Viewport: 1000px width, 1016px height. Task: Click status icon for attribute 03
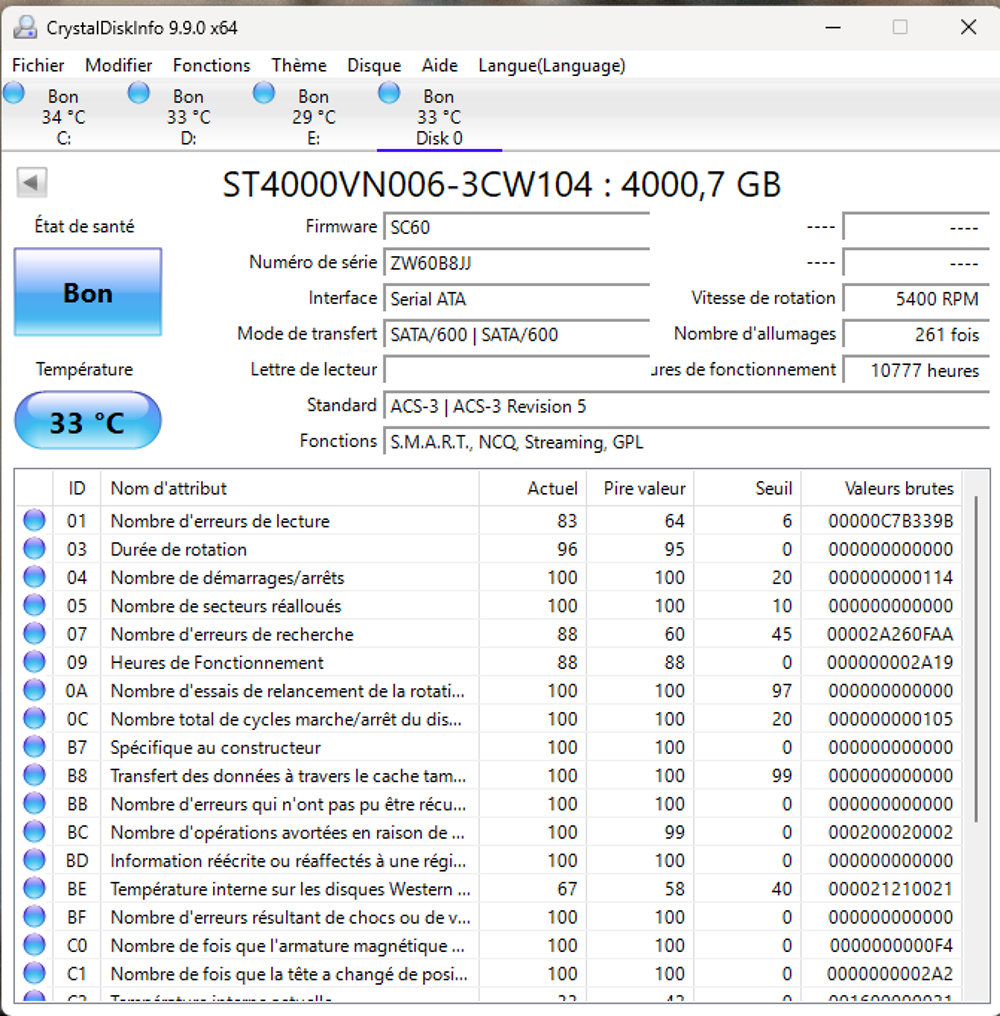34,549
